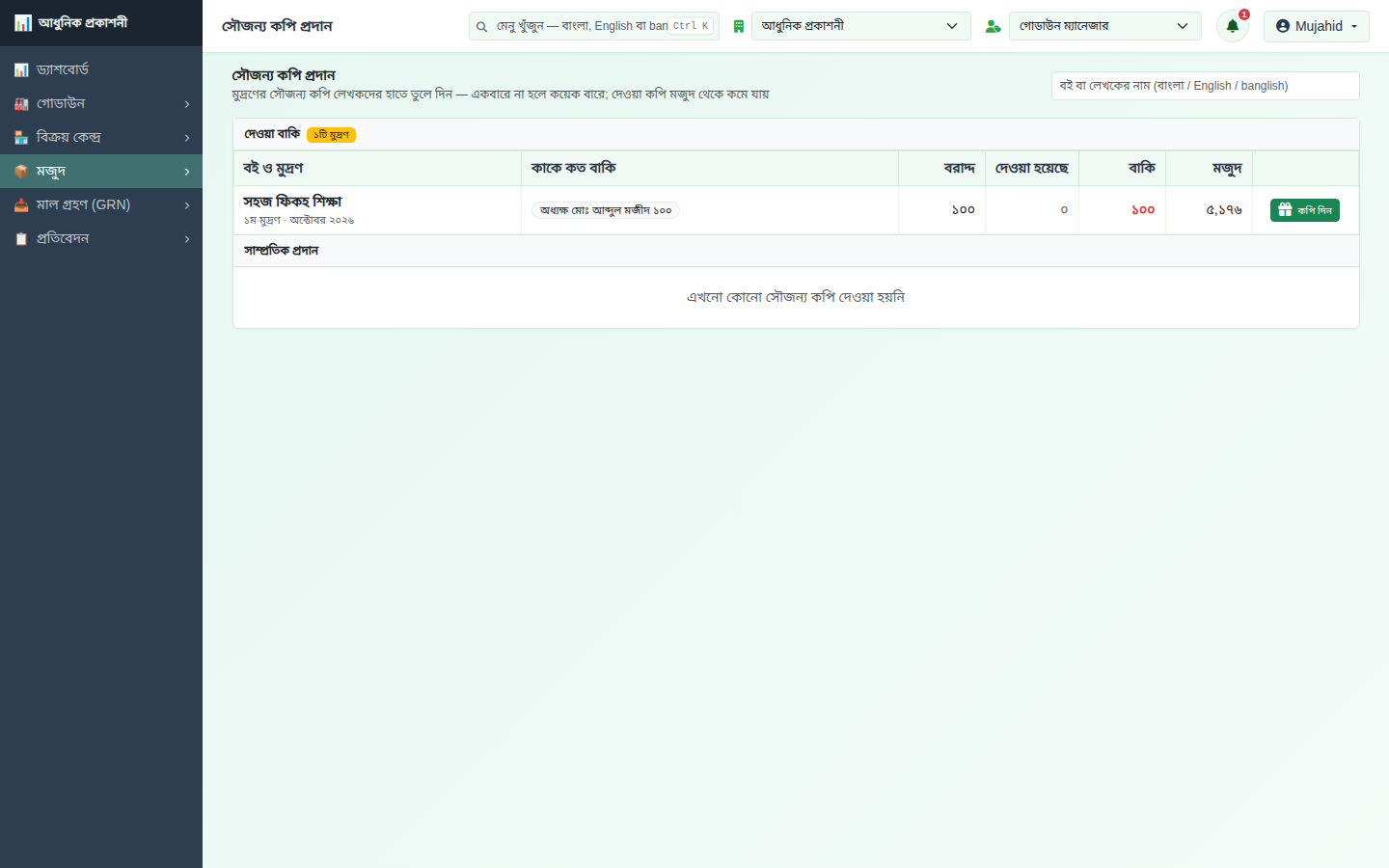Click the green user role icon

point(993,27)
